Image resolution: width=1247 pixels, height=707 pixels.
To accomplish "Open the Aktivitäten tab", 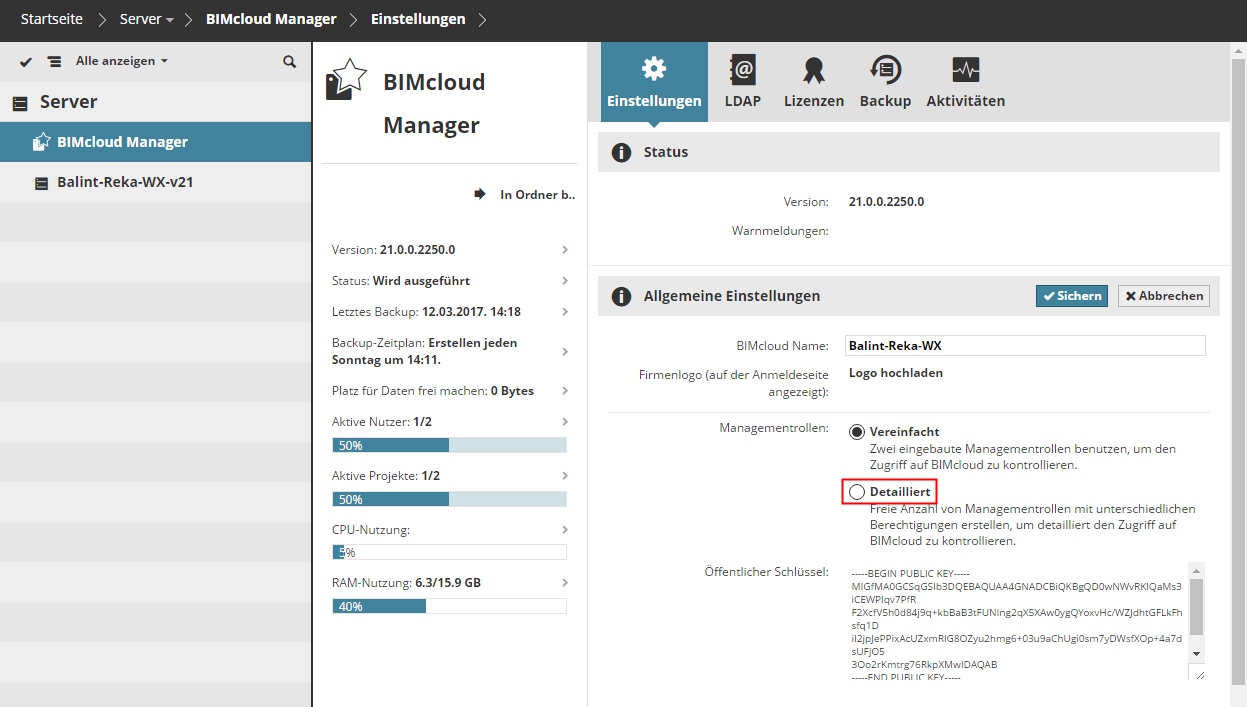I will (x=965, y=82).
